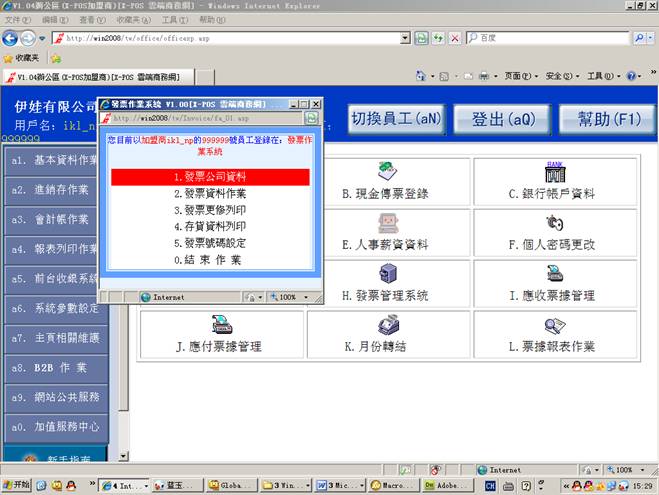Click the bank icon above C. 銀行帳戶資料
Screen dimensions: 659x495
554,171
